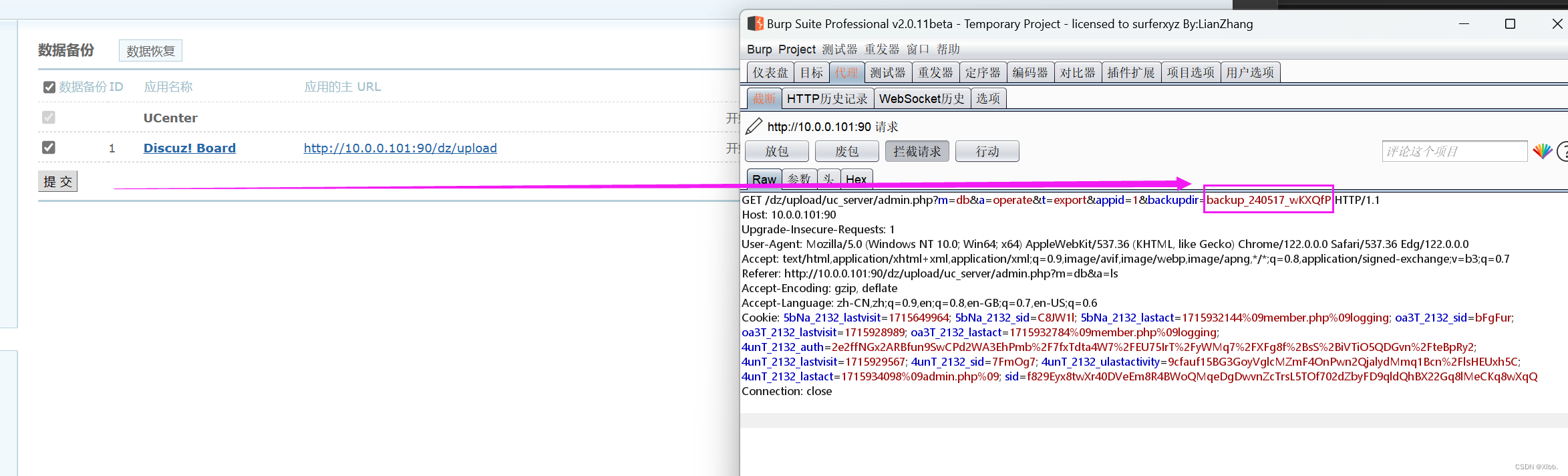Click the UCenter application name
This screenshot has height=476, width=1568.
tap(170, 118)
